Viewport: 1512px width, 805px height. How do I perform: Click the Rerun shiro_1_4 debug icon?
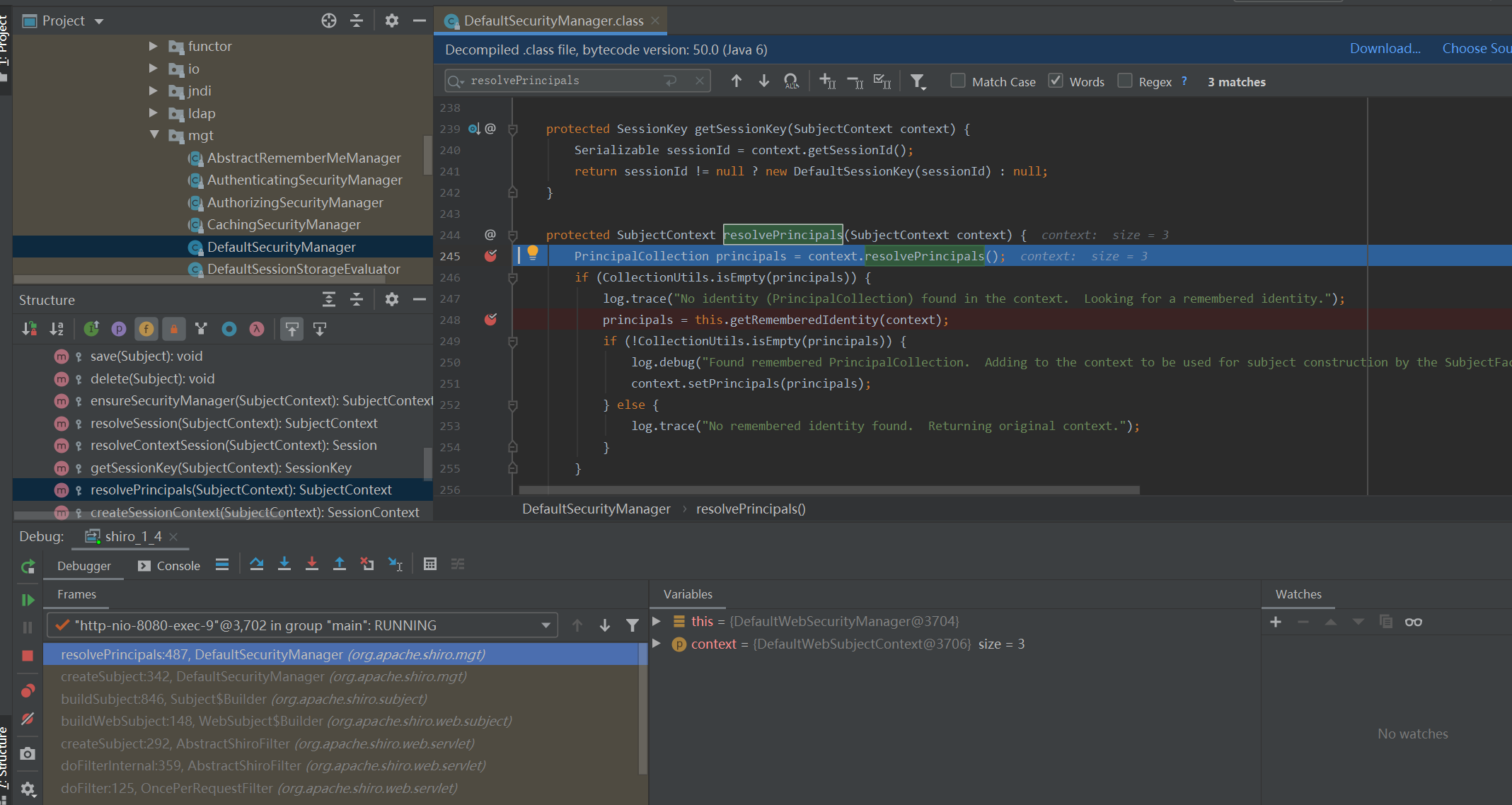pos(28,566)
